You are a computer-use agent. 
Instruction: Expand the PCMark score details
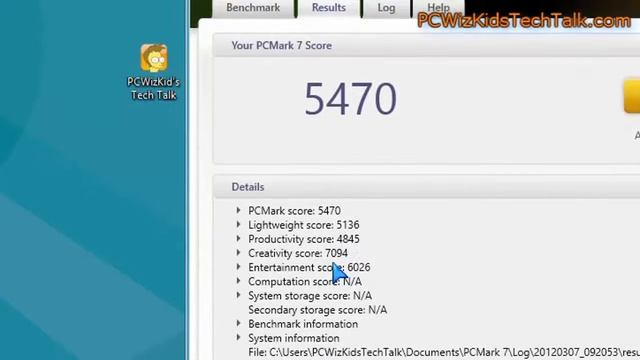pos(238,211)
